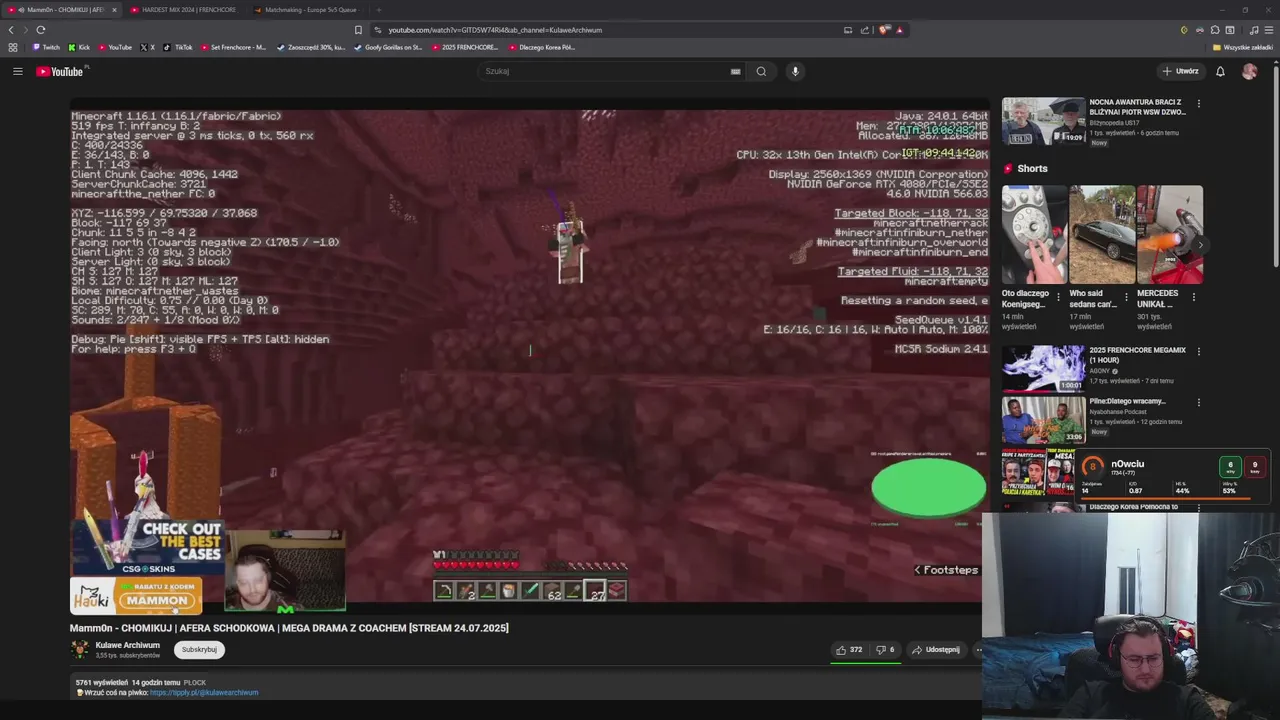Open the Twitch bookmark
Viewport: 1280px width, 720px height.
pos(45,47)
